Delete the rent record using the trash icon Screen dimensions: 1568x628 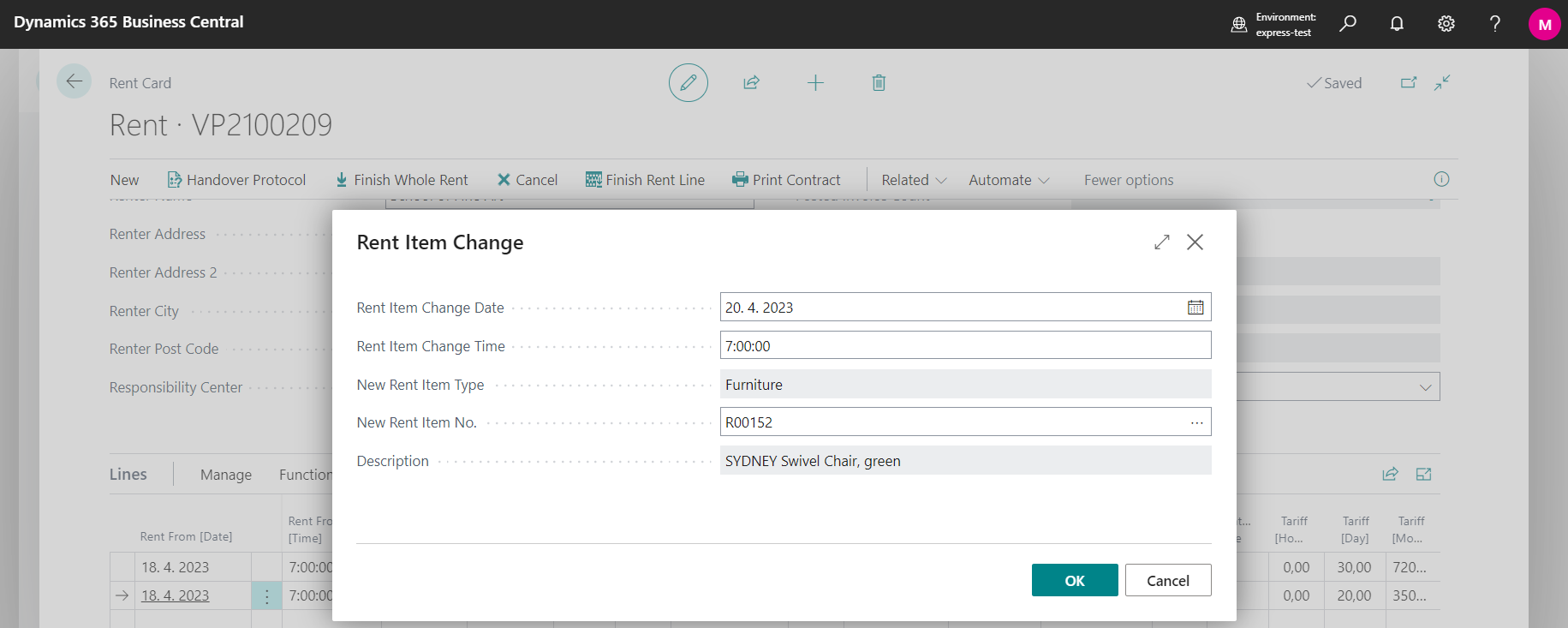(879, 83)
